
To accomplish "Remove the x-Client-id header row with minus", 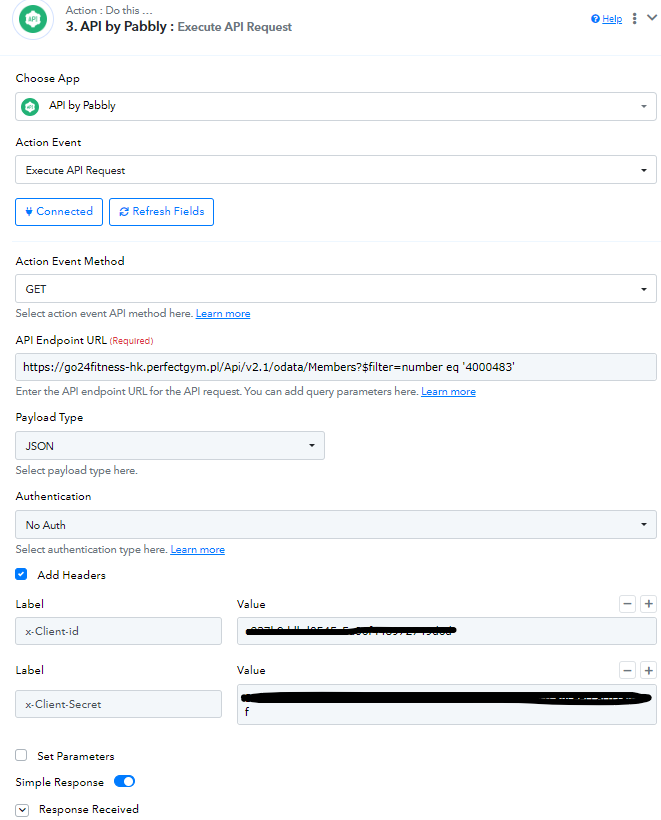I will pyautogui.click(x=628, y=604).
